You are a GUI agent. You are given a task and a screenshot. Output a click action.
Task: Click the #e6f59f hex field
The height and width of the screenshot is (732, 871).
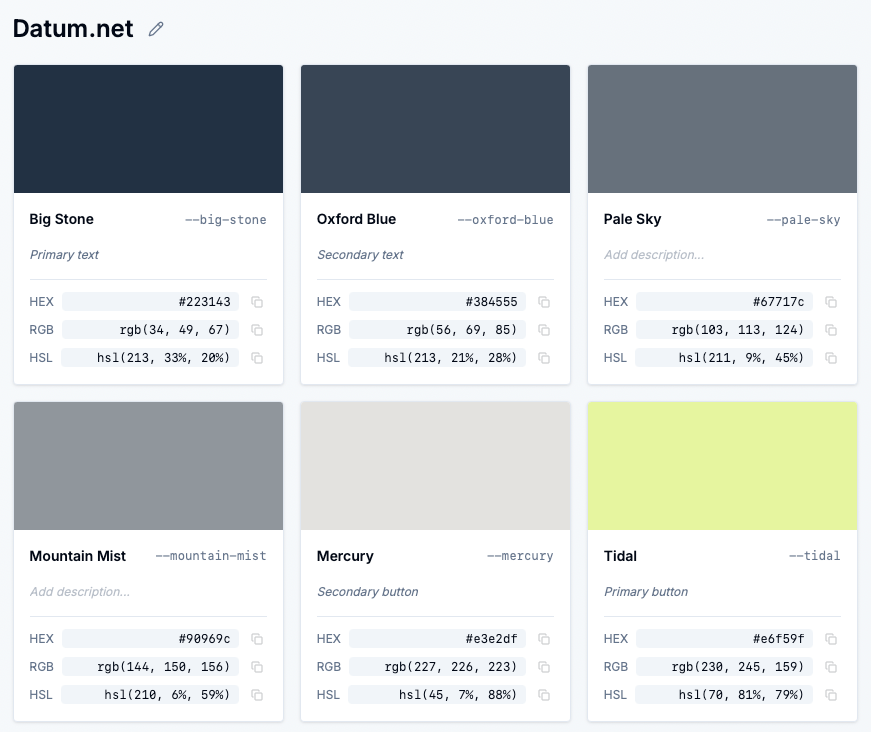point(724,639)
